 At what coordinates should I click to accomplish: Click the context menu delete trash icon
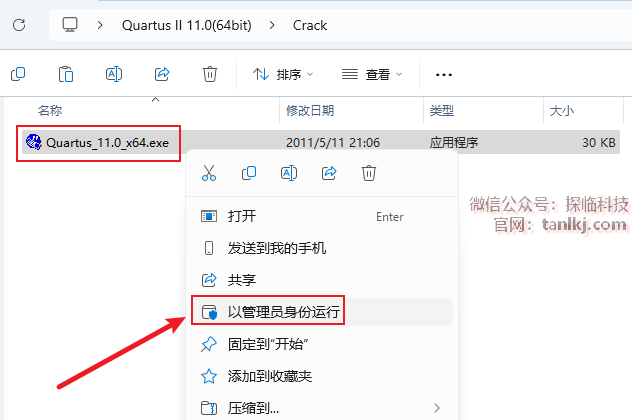(x=368, y=173)
